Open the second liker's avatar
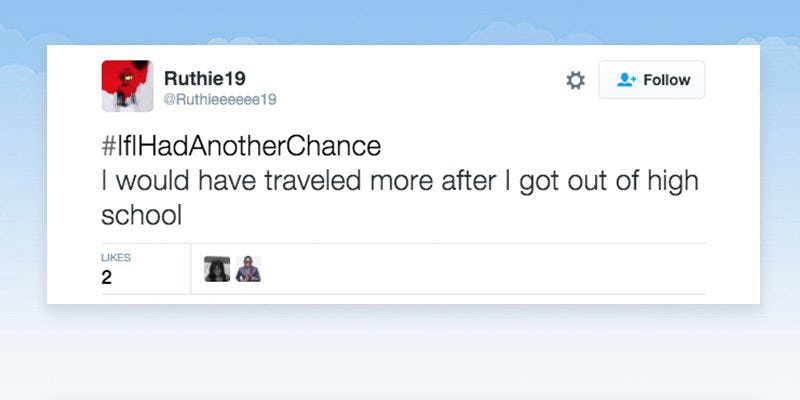Screen dimensions: 800x400 [248, 269]
